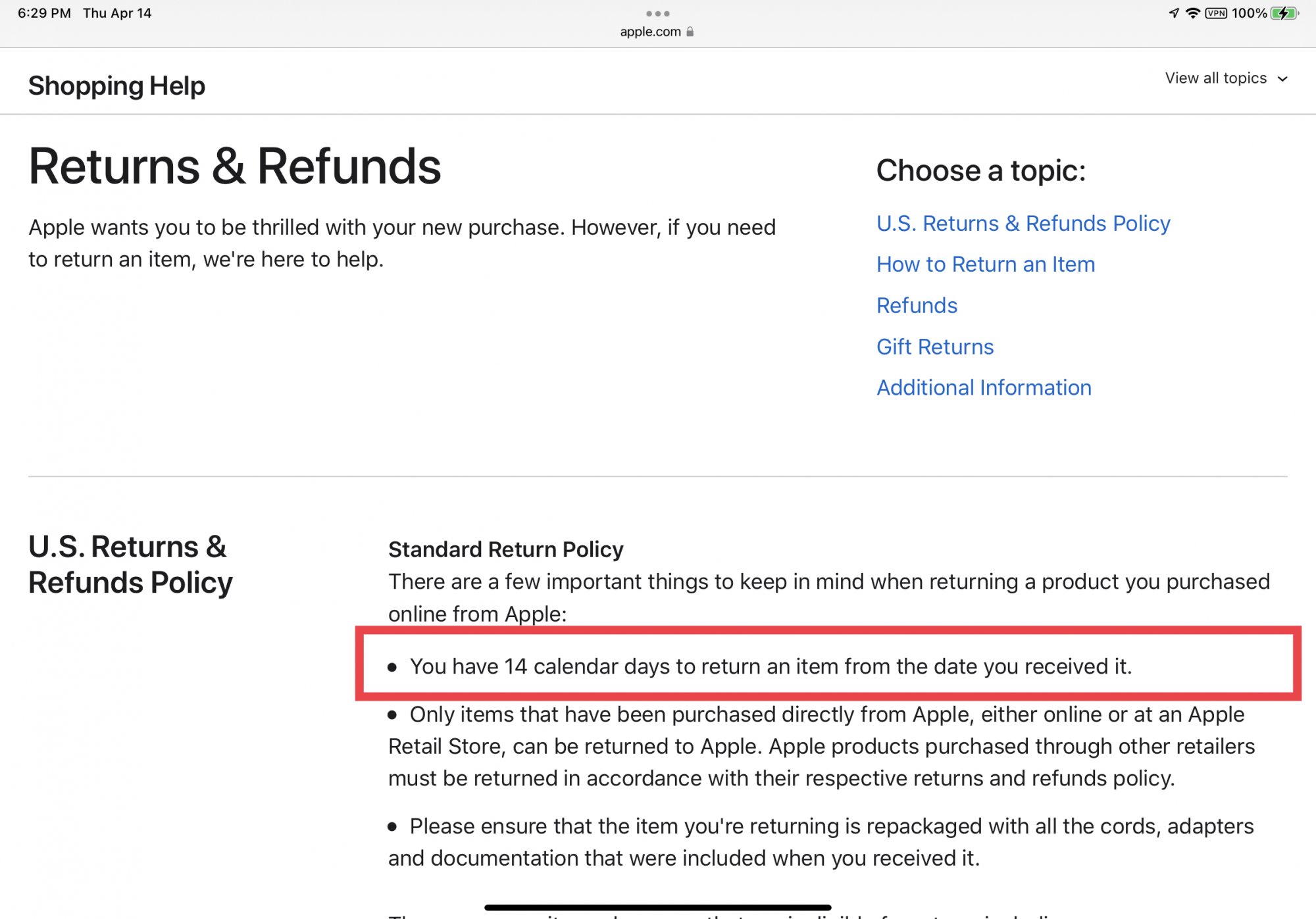The image size is (1316, 919).
Task: Tap the Wi-Fi status icon
Action: coord(1192,13)
